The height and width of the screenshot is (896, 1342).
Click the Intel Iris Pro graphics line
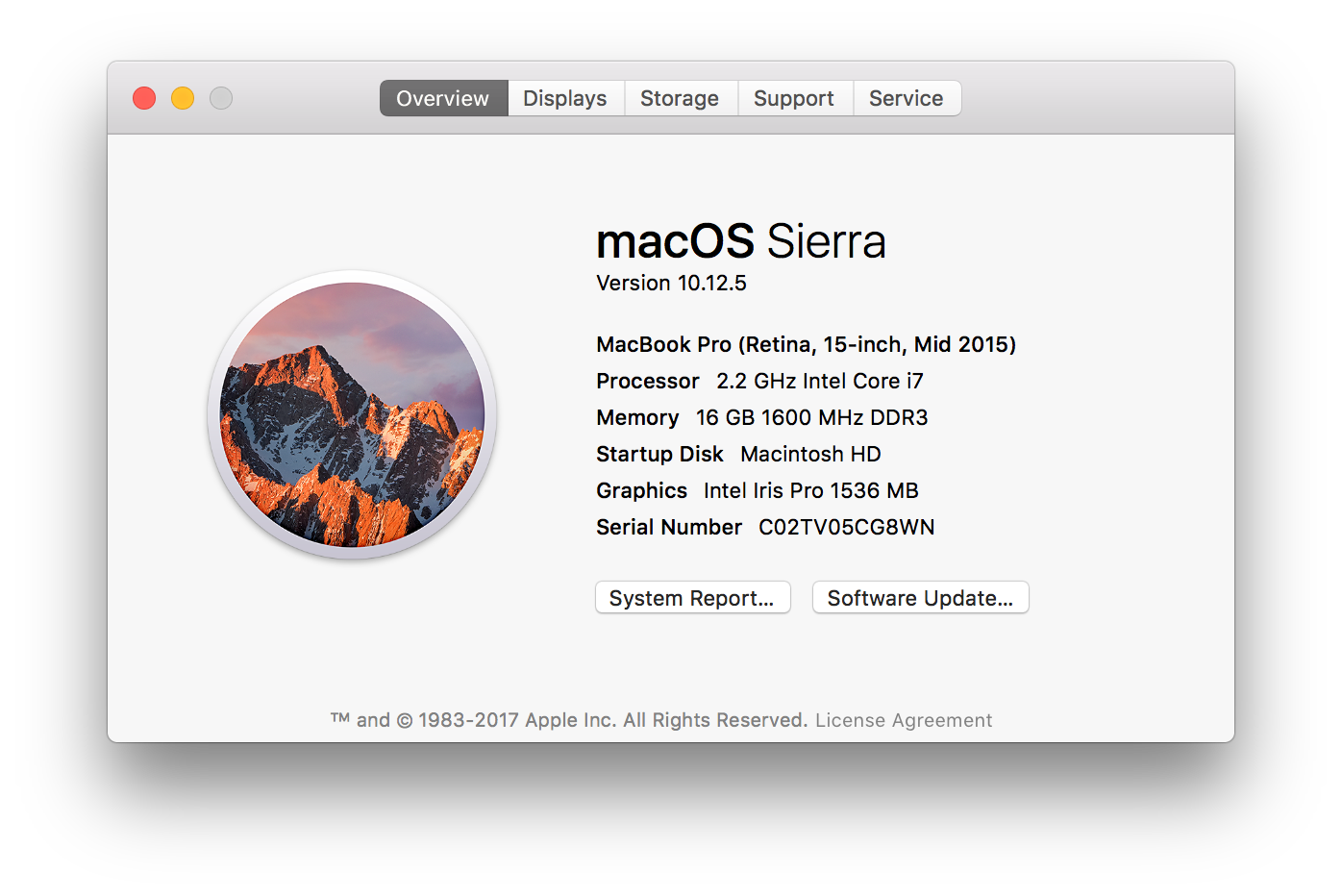(x=757, y=490)
